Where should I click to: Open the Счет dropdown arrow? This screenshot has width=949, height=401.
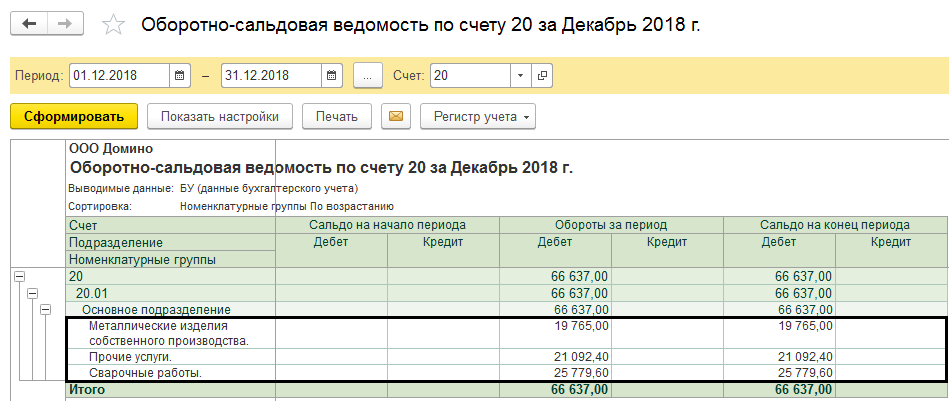(x=520, y=75)
